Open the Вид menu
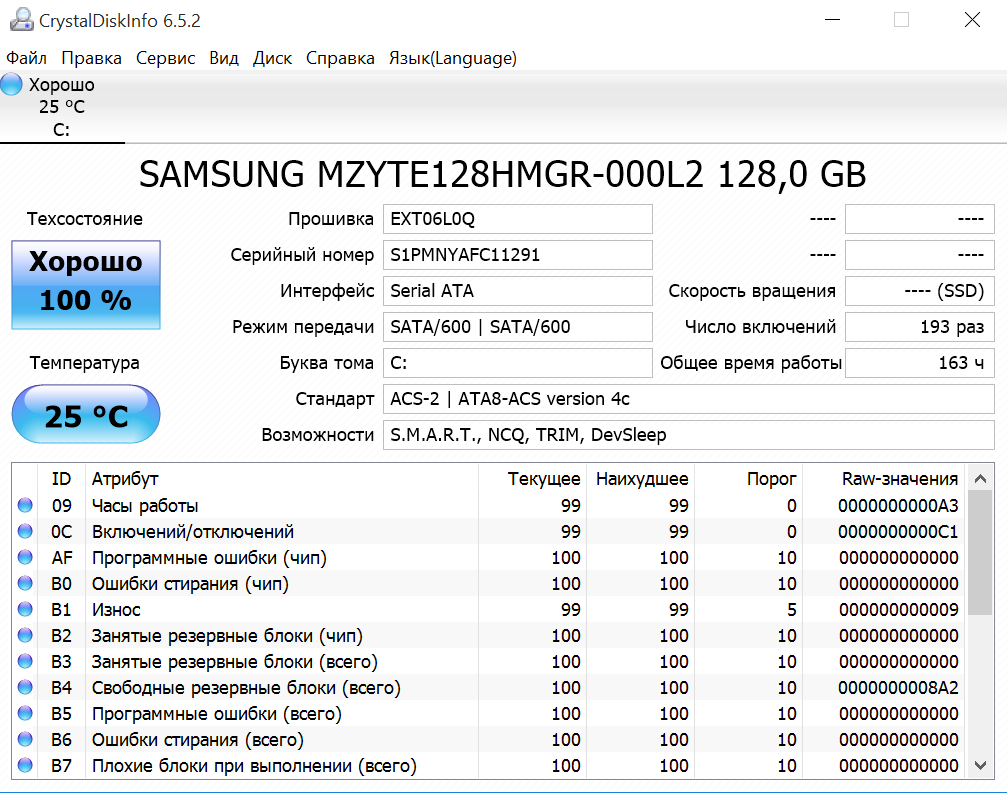1007x793 pixels. tap(224, 58)
